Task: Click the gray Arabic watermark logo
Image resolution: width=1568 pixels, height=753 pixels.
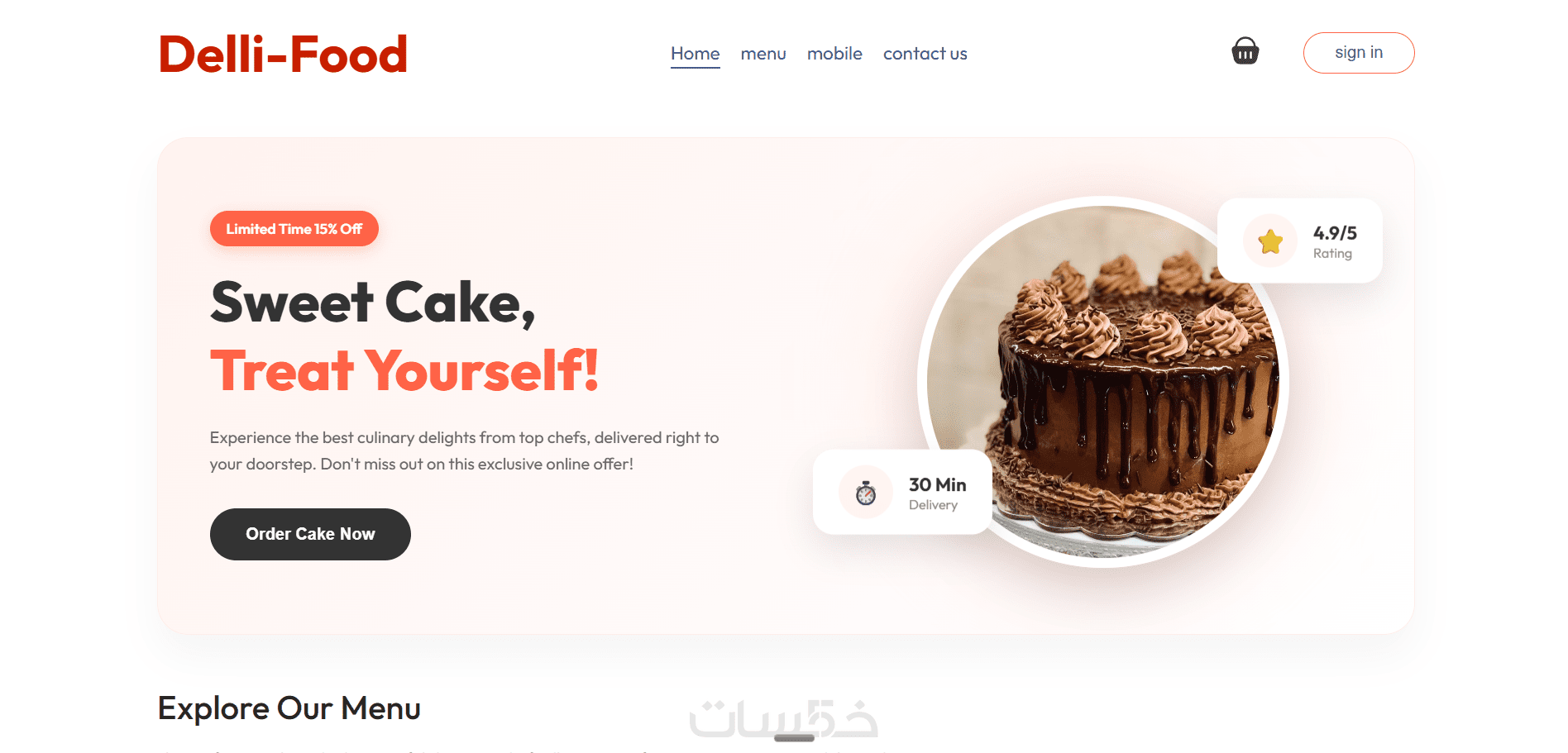Action: pos(783,719)
